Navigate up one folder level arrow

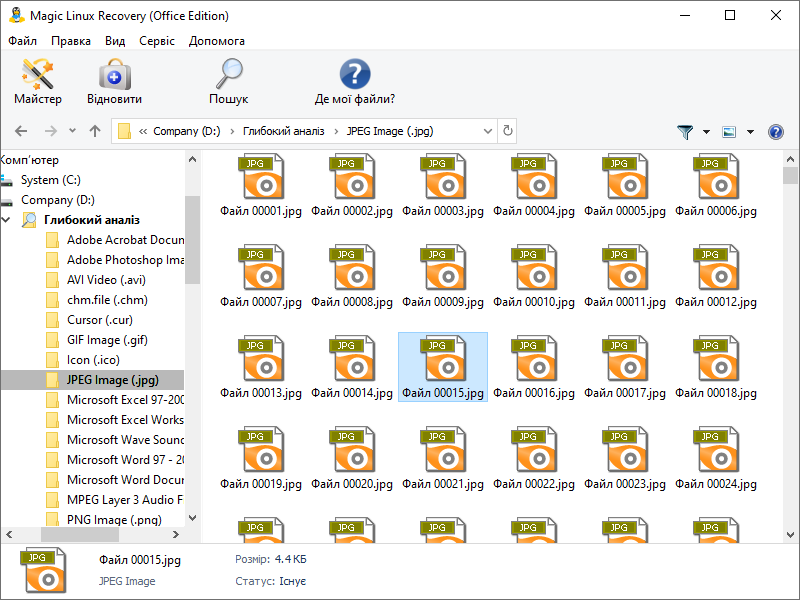coord(95,131)
